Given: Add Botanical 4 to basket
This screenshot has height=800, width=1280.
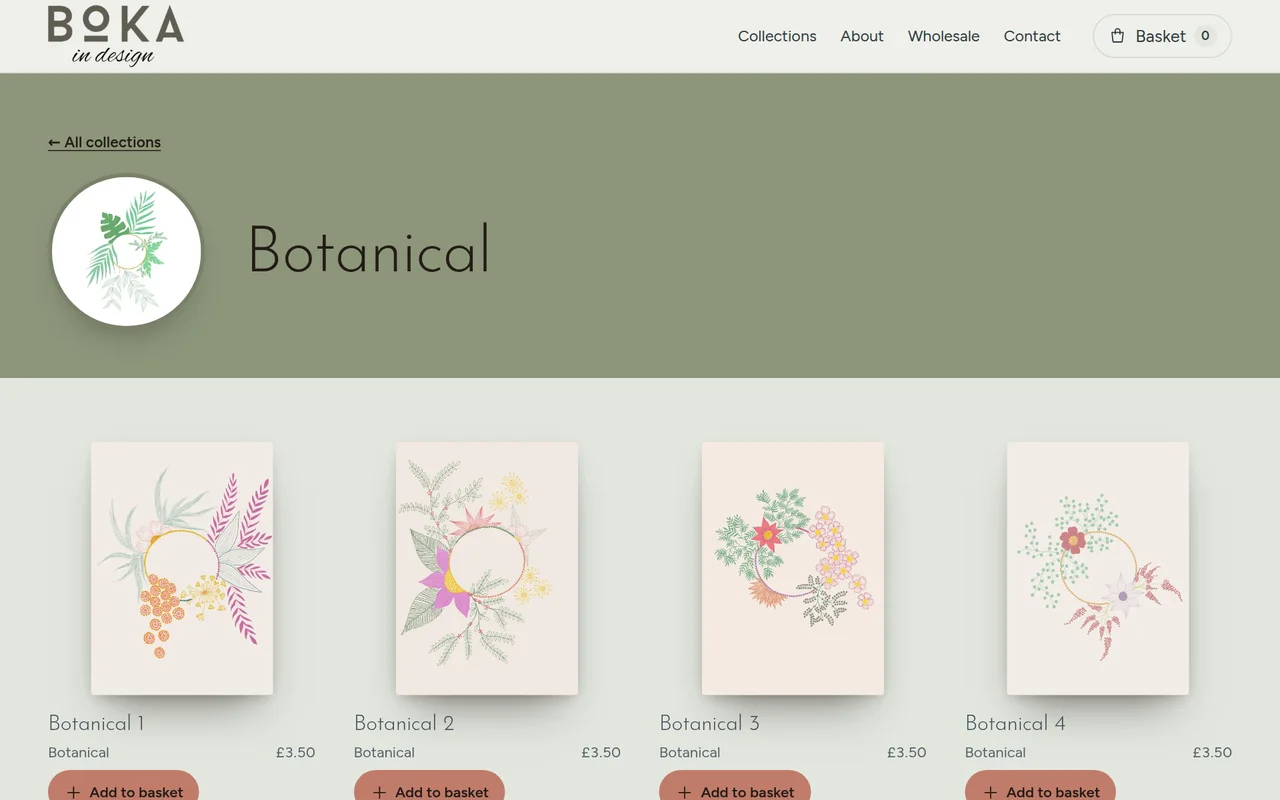Looking at the screenshot, I should coord(1040,786).
